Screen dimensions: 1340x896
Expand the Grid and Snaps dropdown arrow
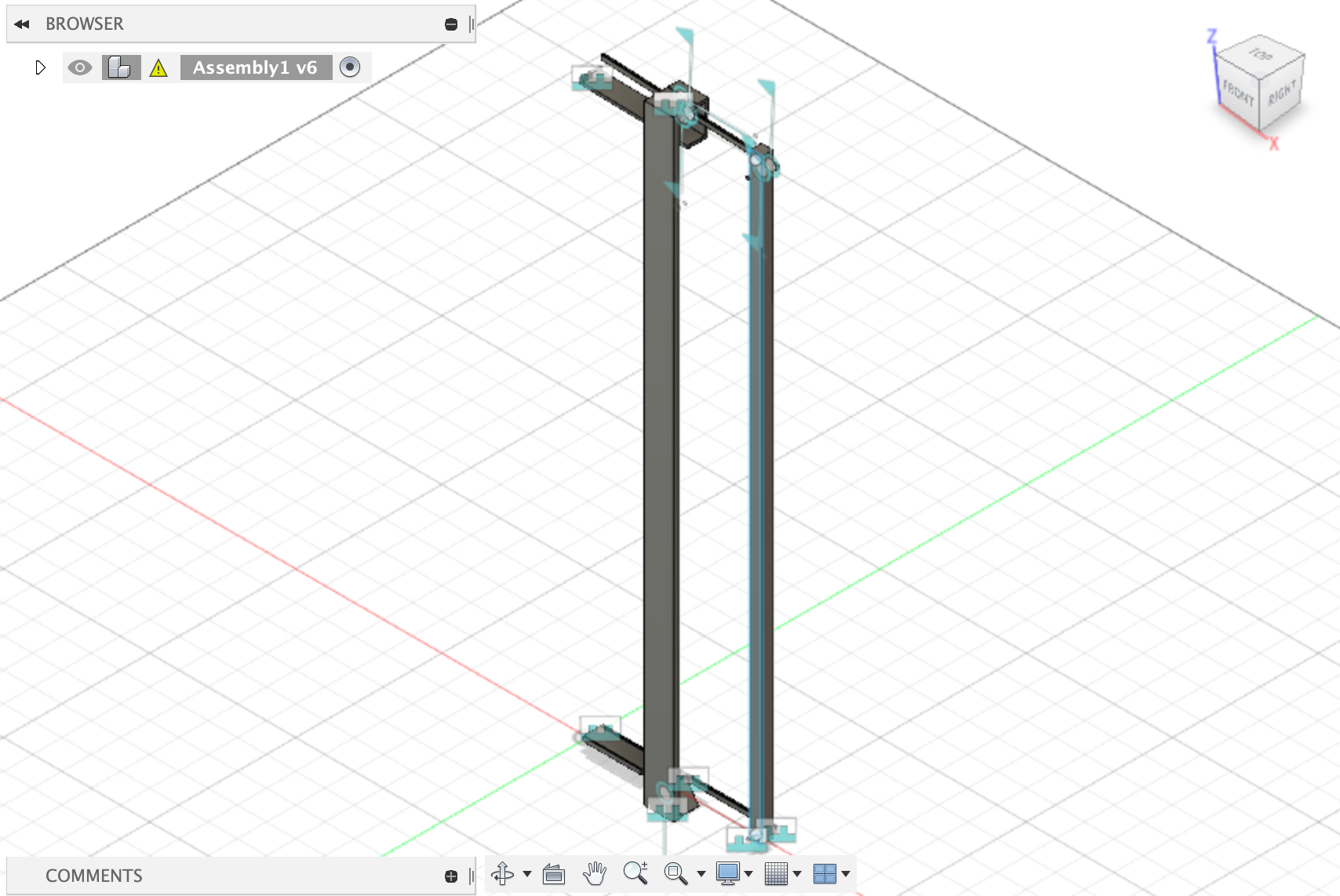797,873
